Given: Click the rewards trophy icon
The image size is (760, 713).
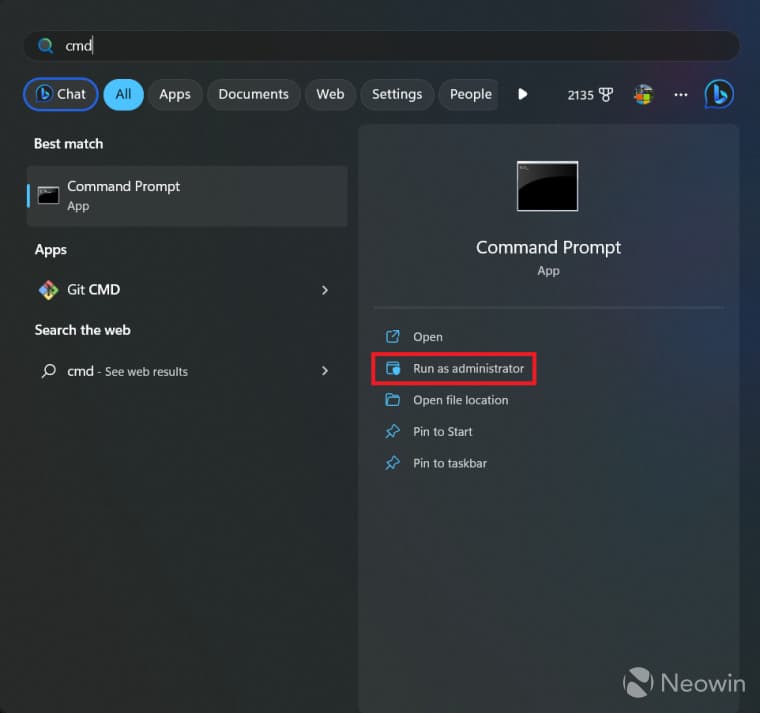Looking at the screenshot, I should pos(606,95).
